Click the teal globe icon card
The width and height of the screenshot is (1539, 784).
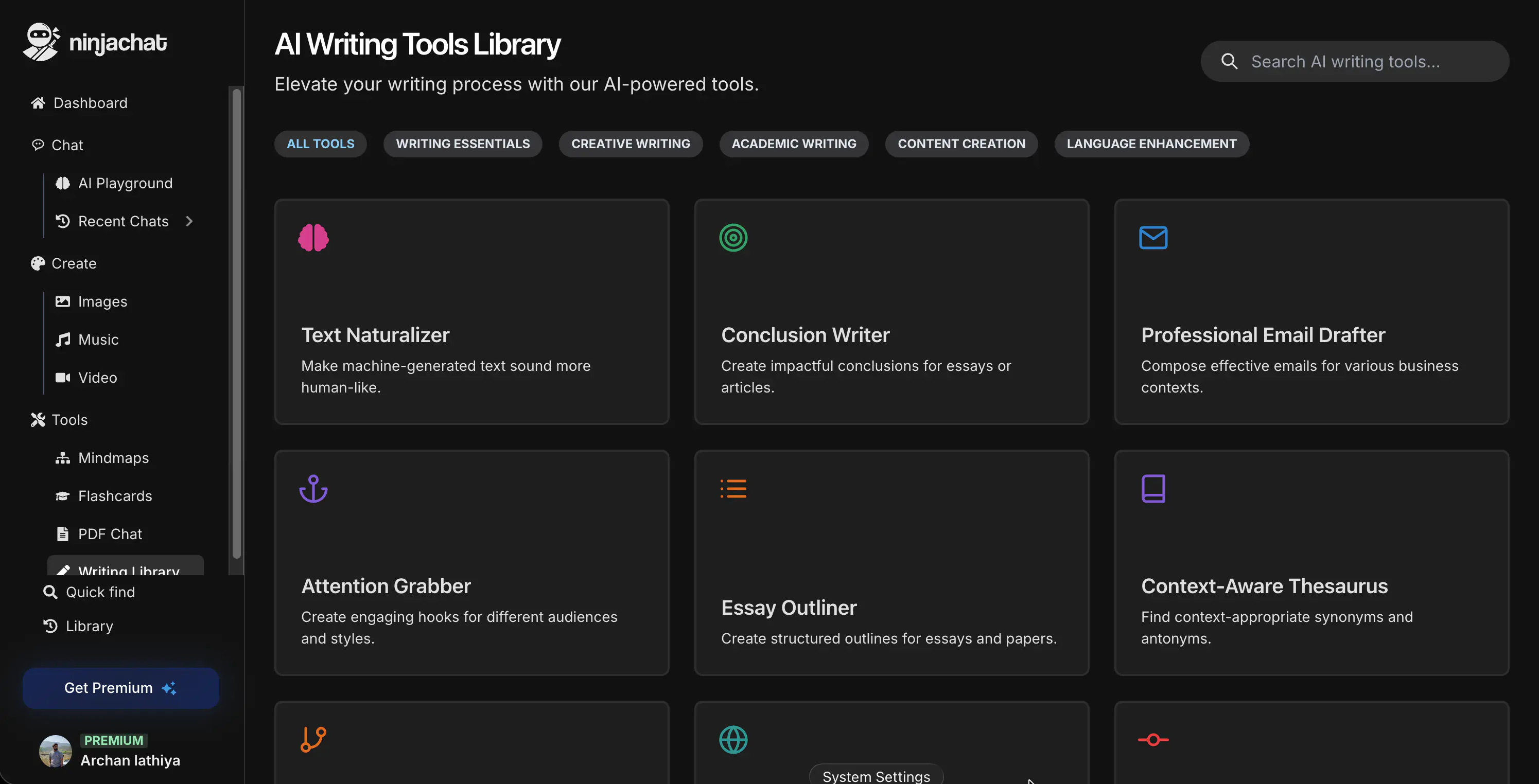pos(733,739)
